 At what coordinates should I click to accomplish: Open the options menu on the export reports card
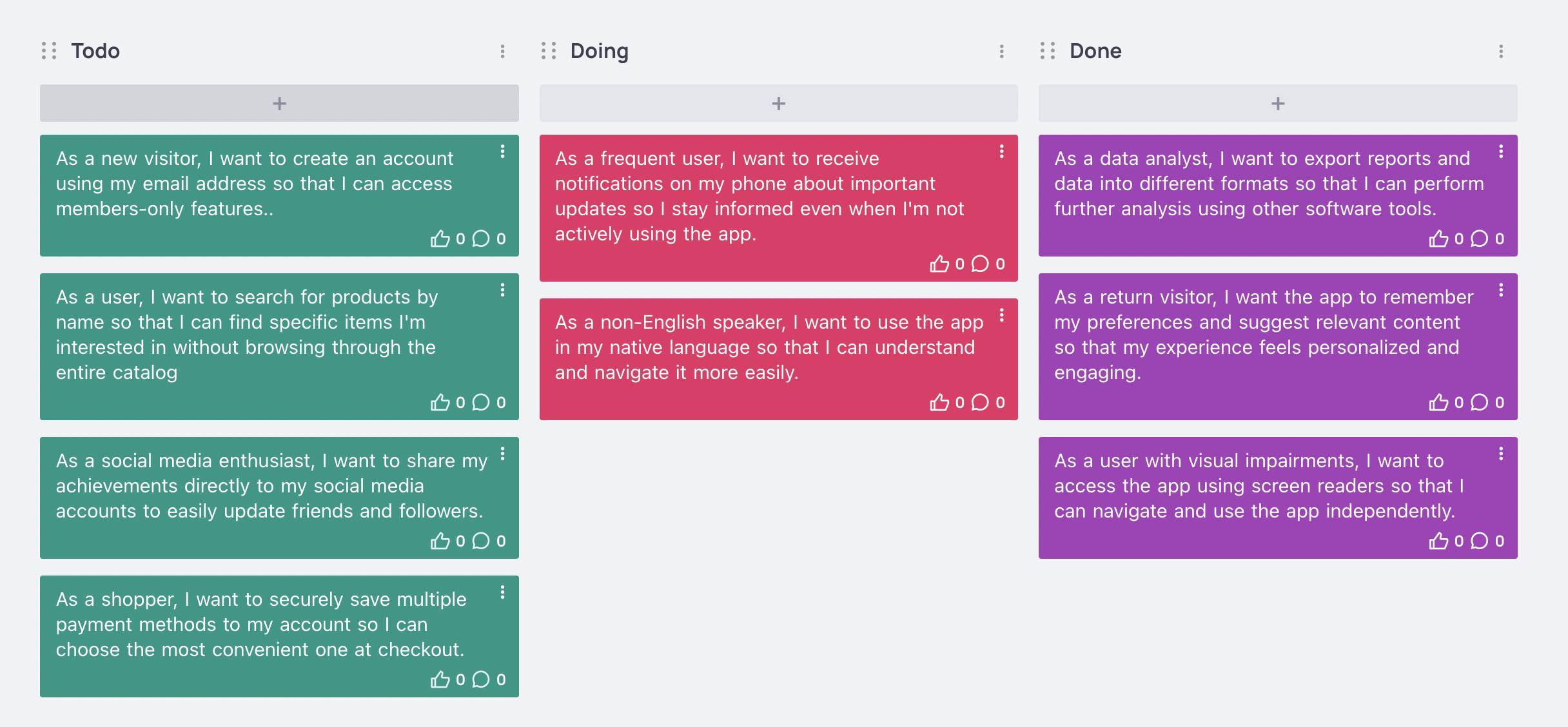tap(1502, 152)
